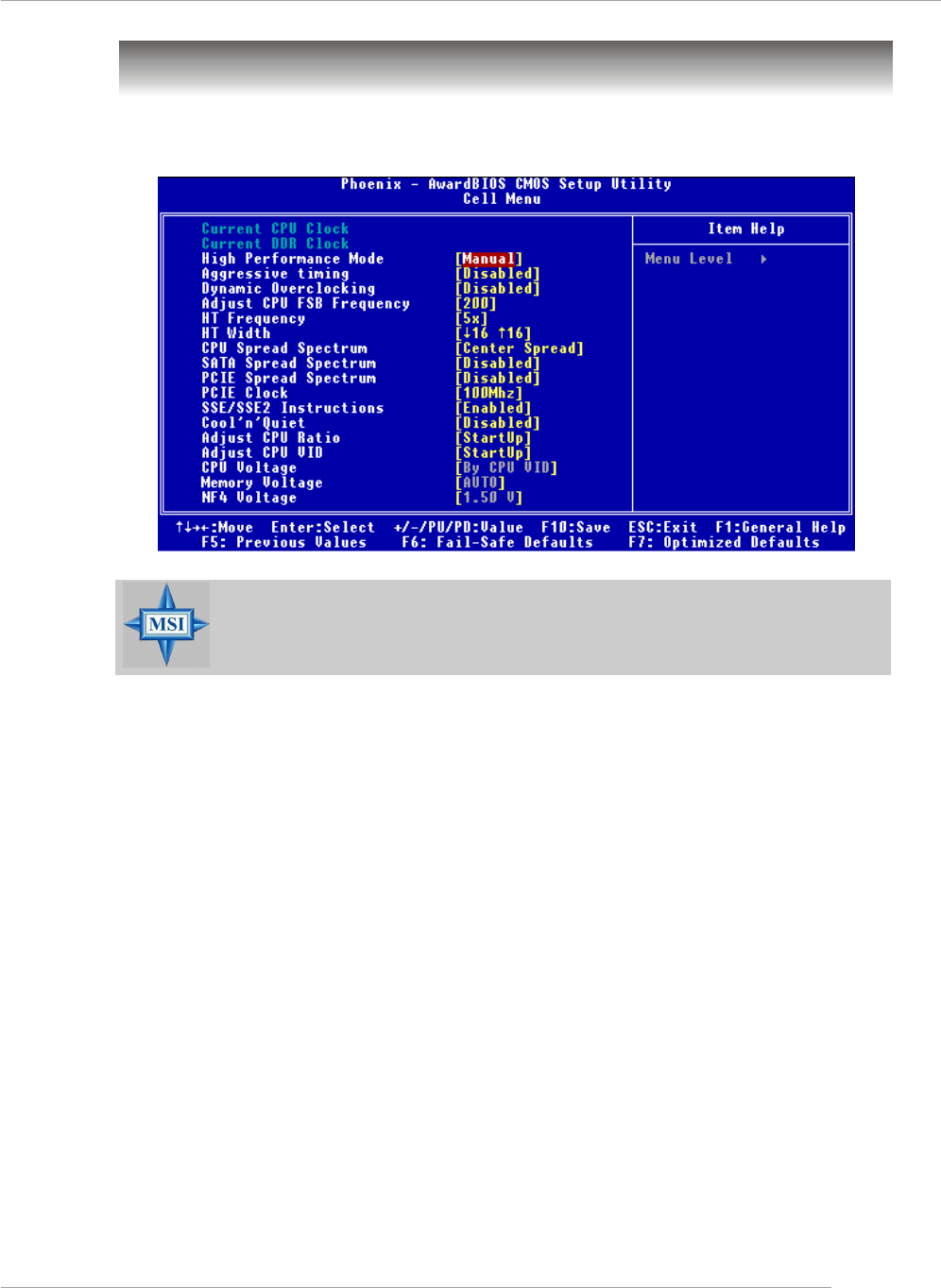This screenshot has width=941, height=1288.
Task: Click the NF4 Voltage label
Action: (x=249, y=498)
